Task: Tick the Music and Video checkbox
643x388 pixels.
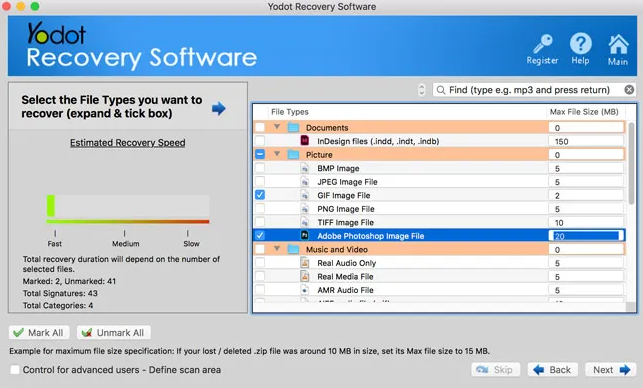Action: (260, 249)
